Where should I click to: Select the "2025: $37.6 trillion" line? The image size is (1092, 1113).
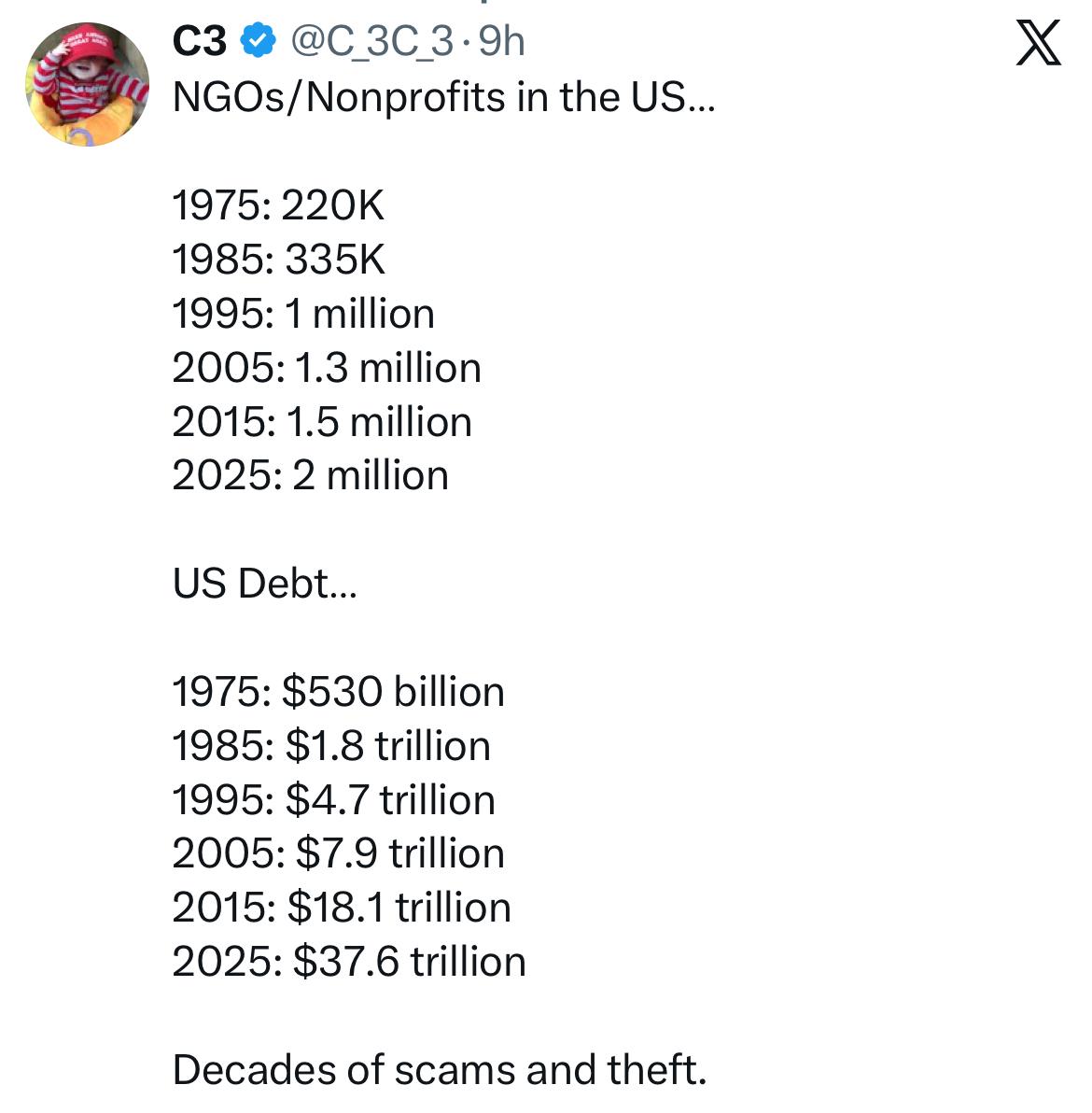349,962
